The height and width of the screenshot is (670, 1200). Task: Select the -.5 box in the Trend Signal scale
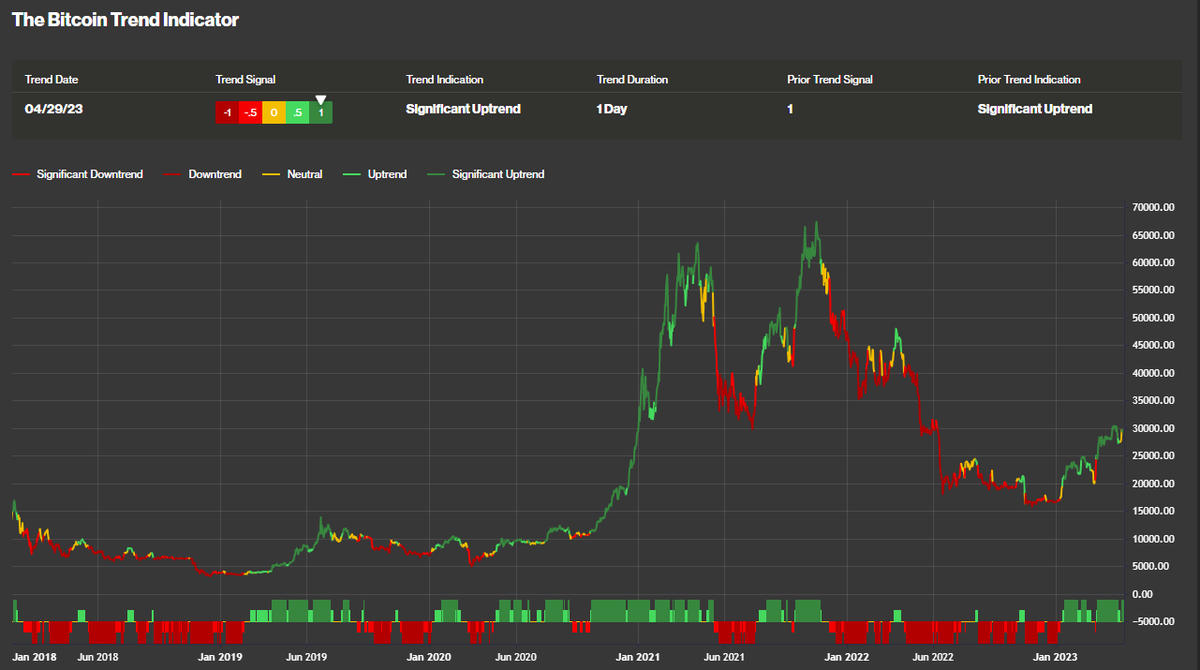click(x=250, y=112)
